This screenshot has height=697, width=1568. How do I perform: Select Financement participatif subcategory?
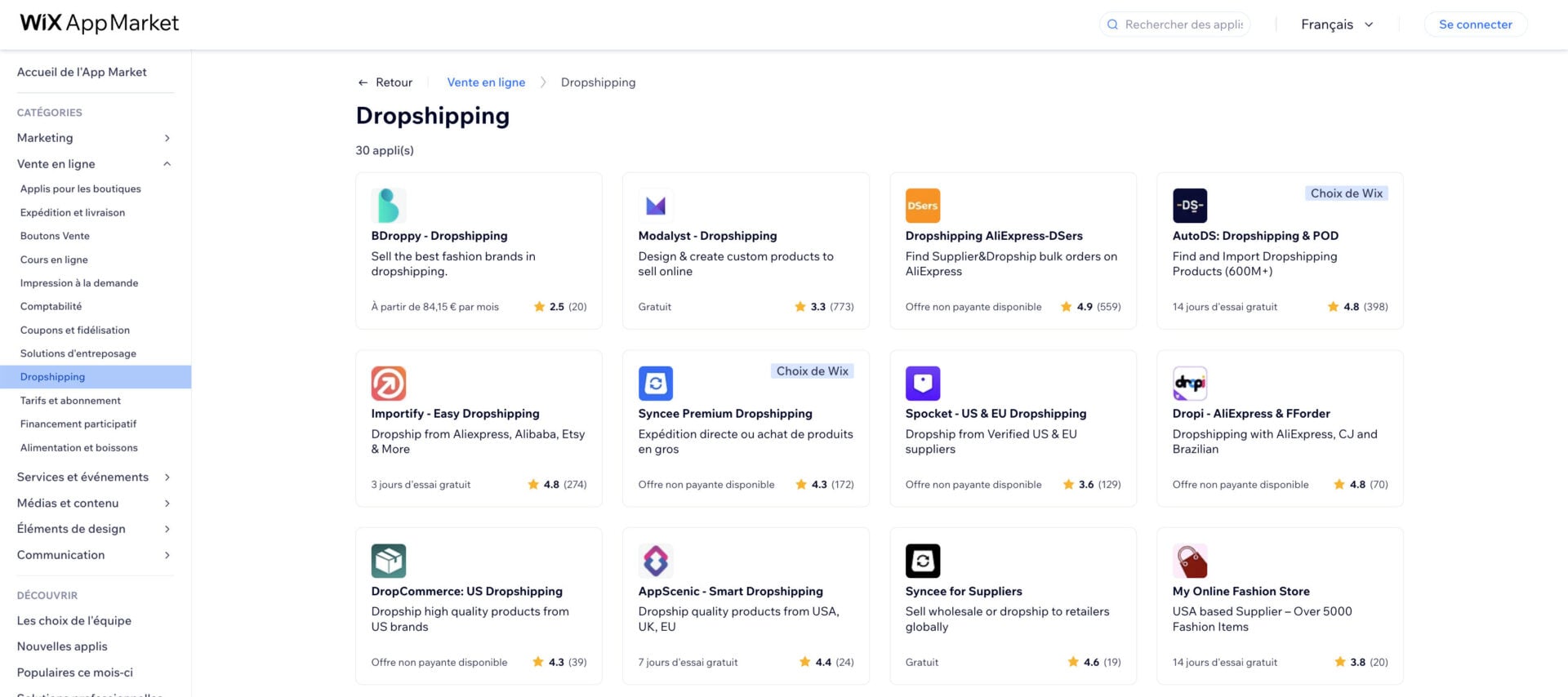78,424
